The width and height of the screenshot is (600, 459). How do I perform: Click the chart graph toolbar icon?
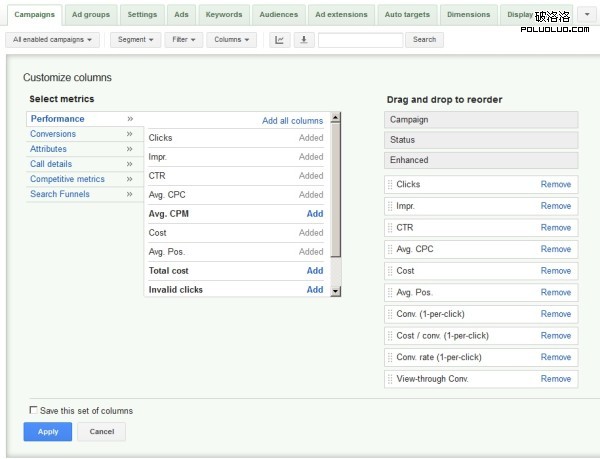click(279, 40)
